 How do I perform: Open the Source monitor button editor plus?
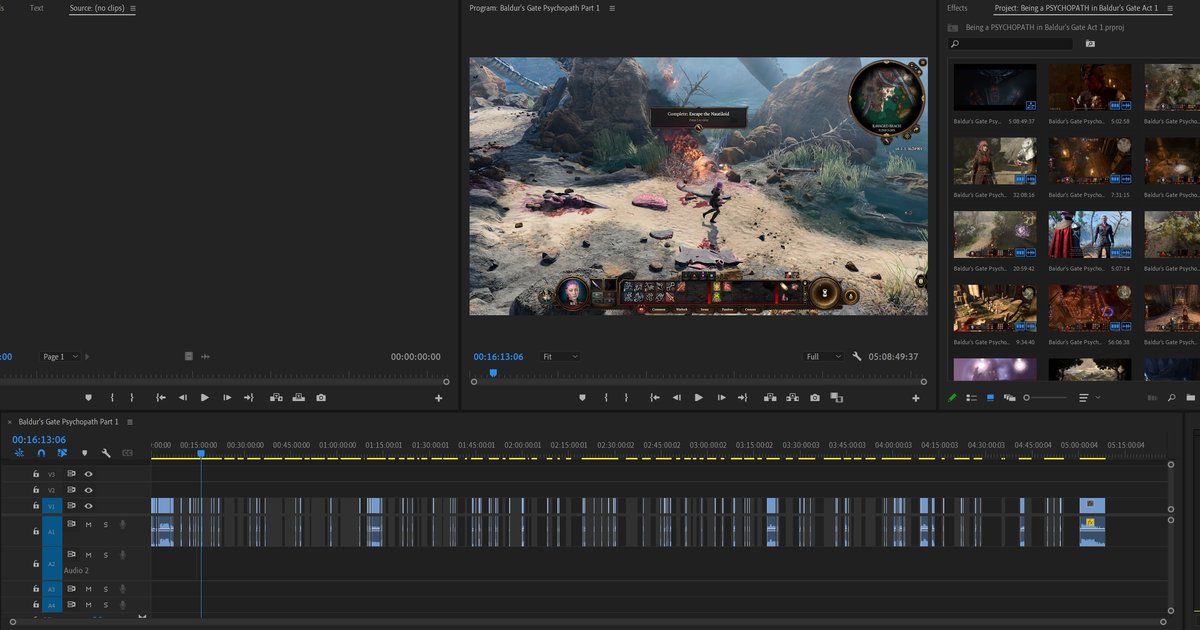click(438, 398)
